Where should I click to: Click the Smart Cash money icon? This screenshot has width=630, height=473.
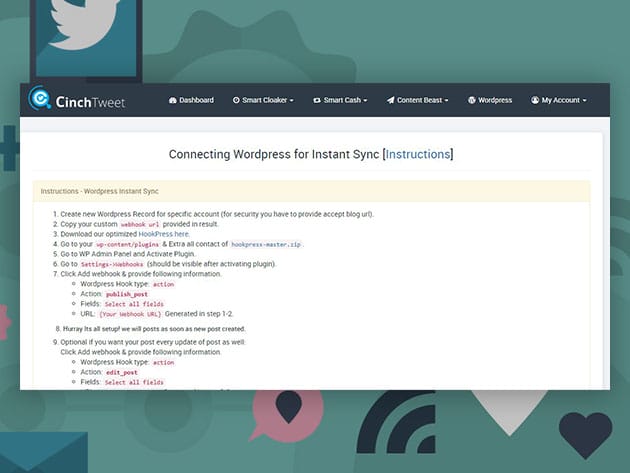(x=316, y=101)
